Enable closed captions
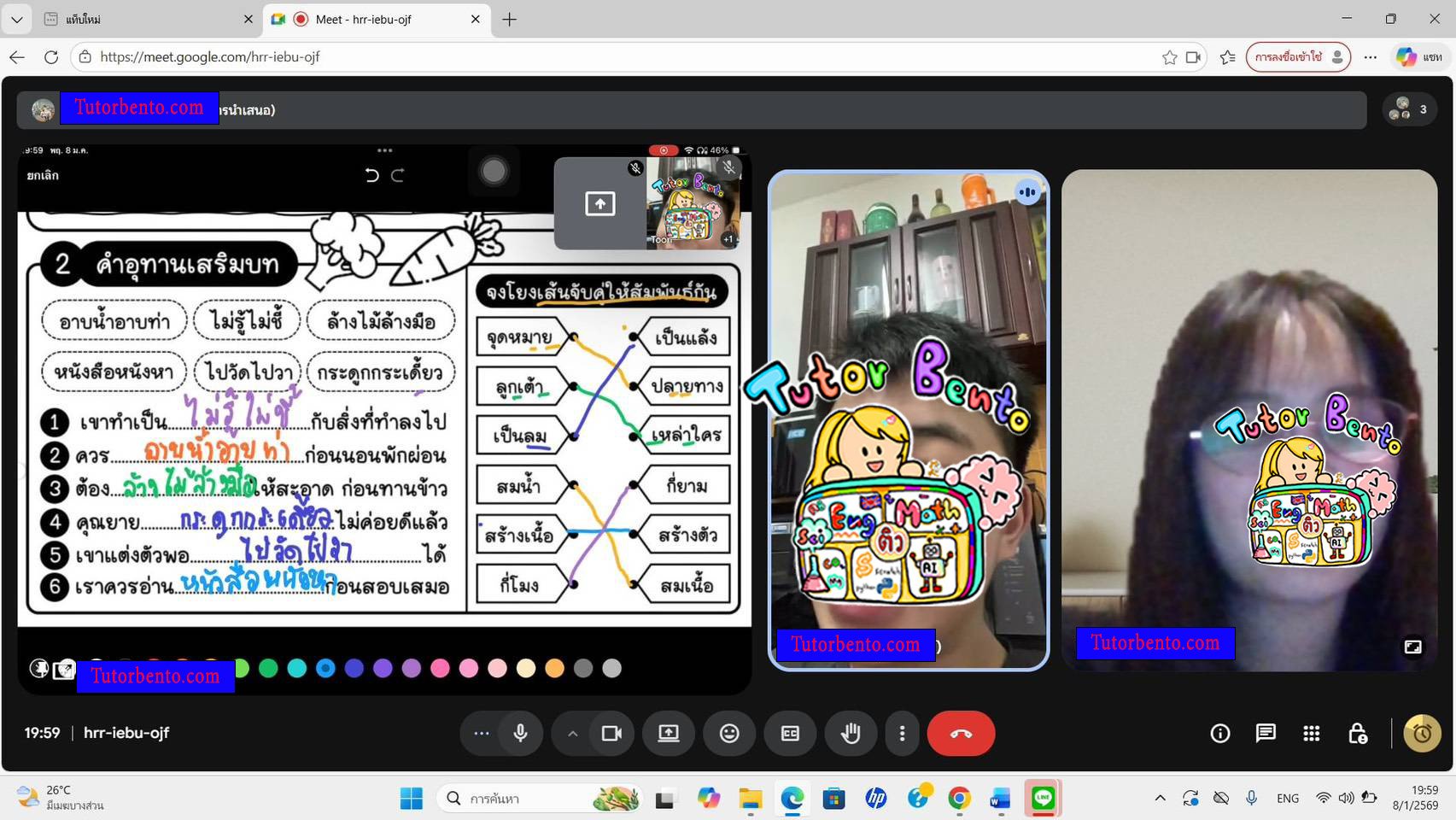1456x820 pixels. [790, 733]
